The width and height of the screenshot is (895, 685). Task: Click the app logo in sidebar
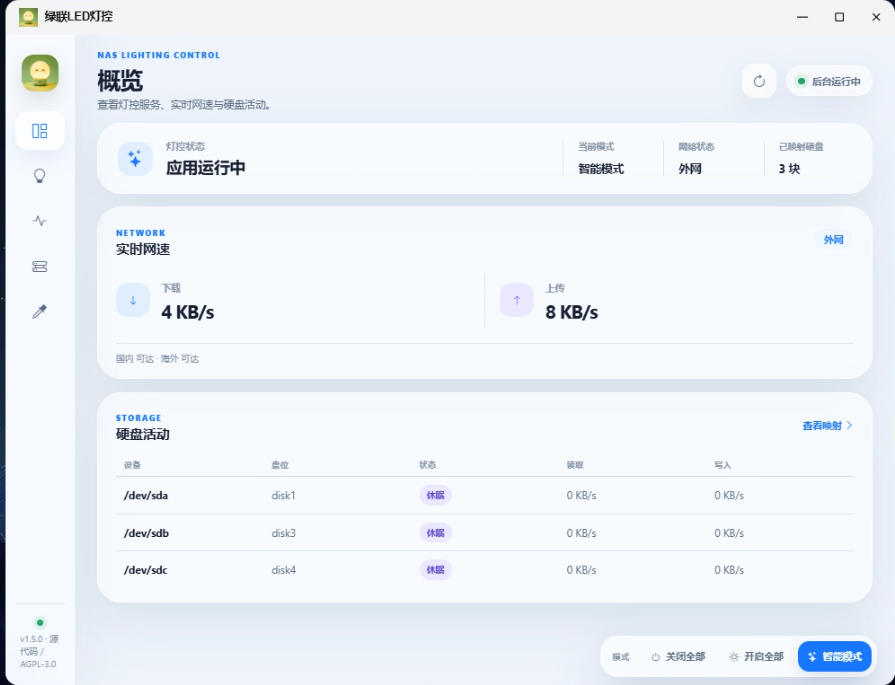pyautogui.click(x=40, y=73)
